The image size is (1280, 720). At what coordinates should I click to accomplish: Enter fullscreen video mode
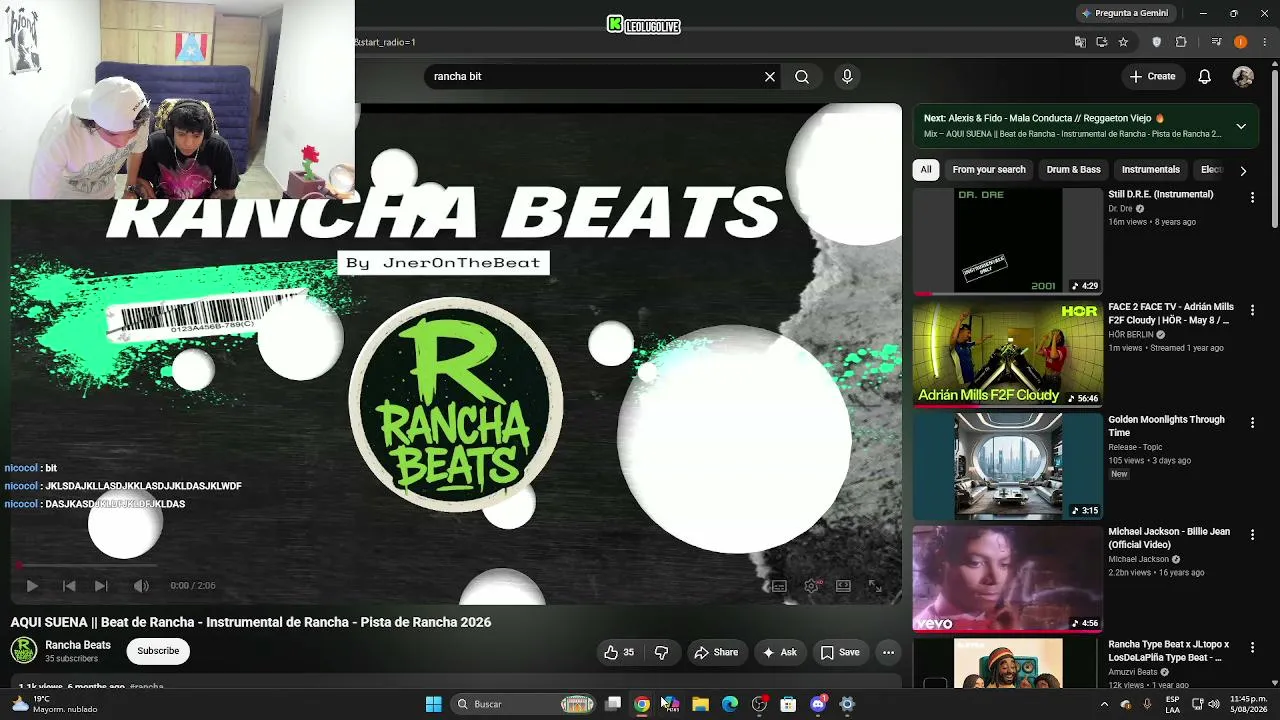pos(875,586)
